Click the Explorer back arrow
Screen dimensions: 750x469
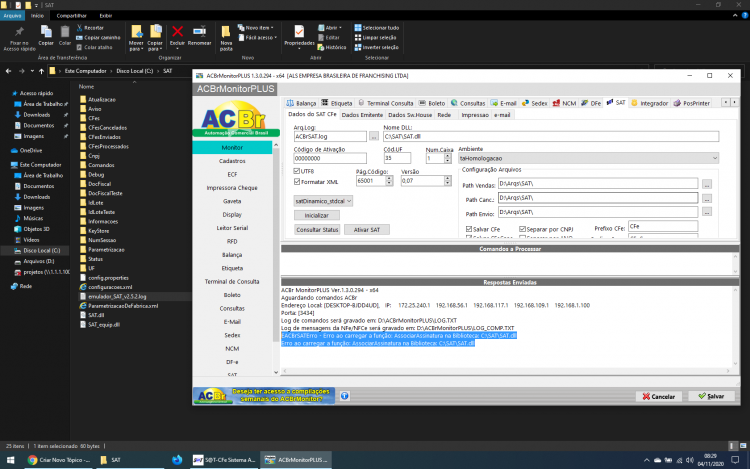9,71
